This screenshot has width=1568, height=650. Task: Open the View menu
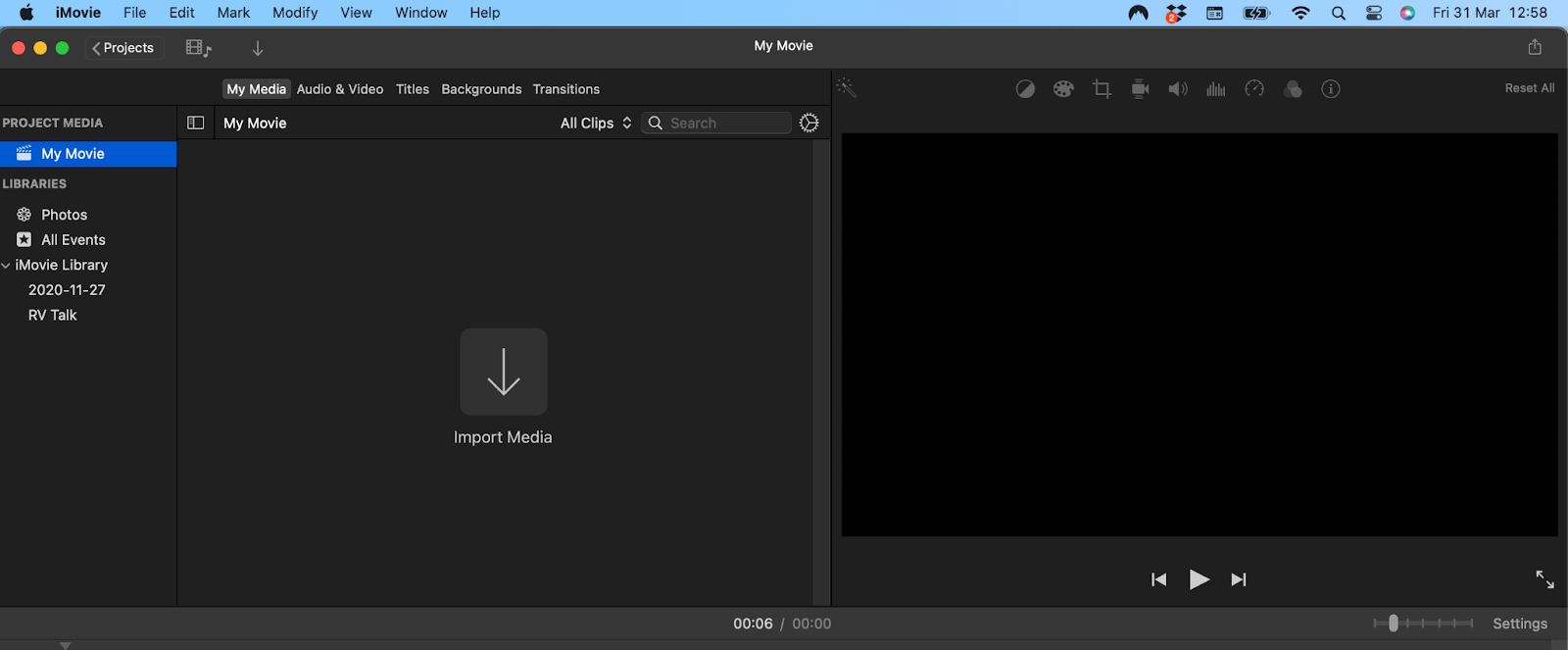356,13
